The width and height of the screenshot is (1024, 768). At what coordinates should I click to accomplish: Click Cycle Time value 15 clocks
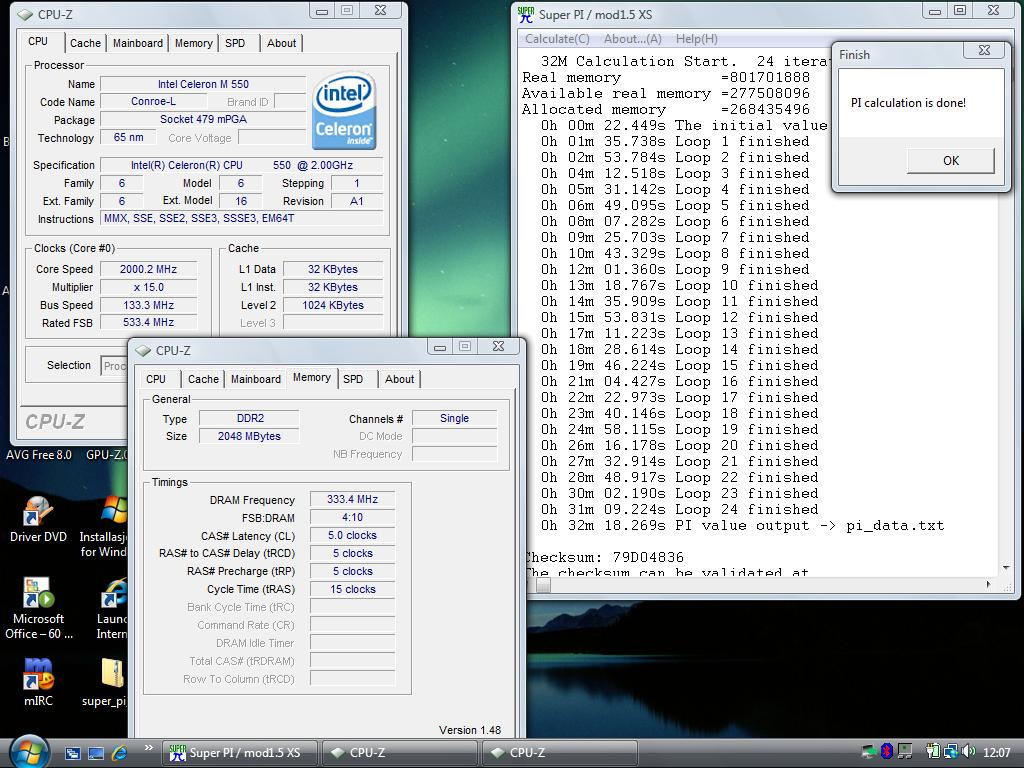point(352,589)
